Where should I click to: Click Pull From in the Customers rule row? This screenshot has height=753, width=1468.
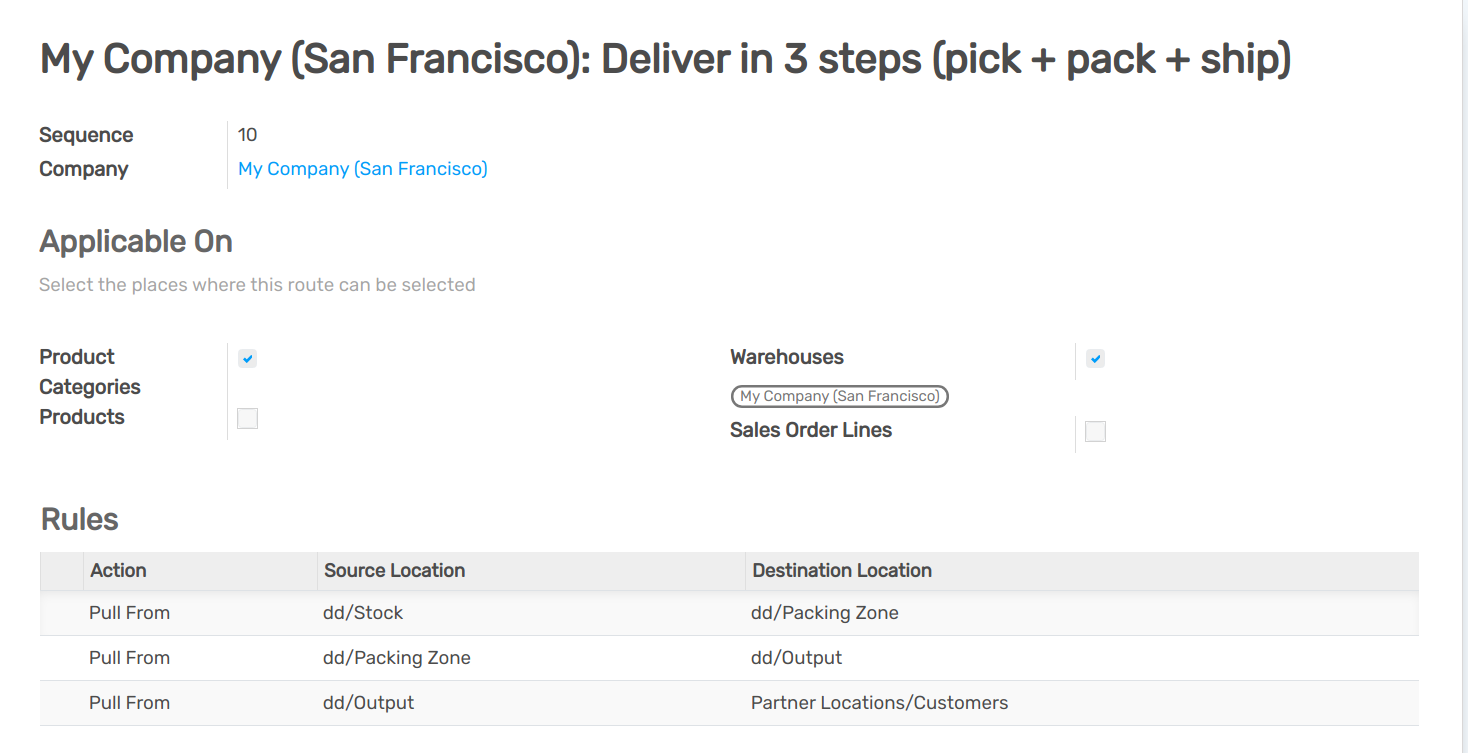click(129, 703)
